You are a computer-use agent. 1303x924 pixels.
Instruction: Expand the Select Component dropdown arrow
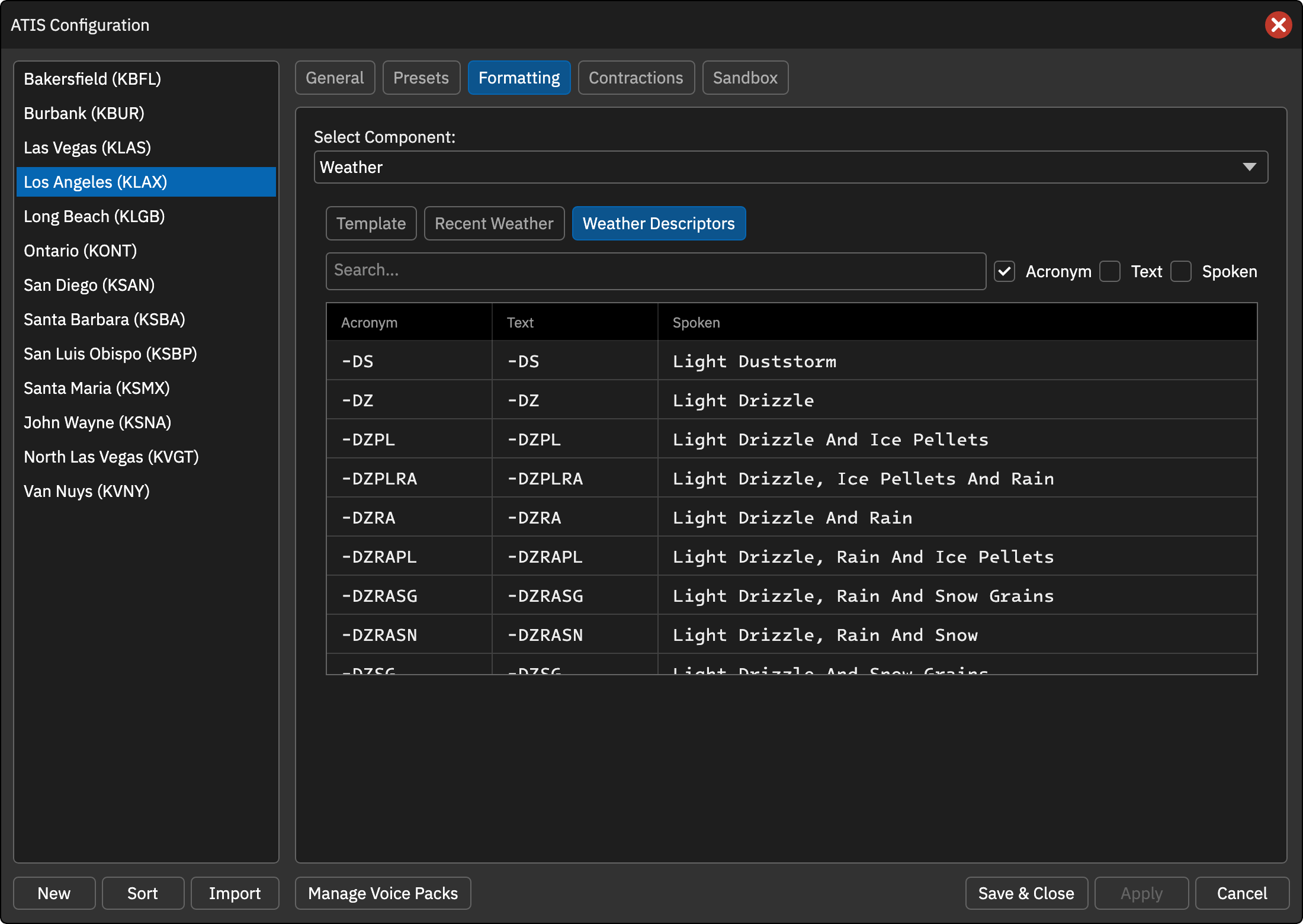click(1249, 167)
